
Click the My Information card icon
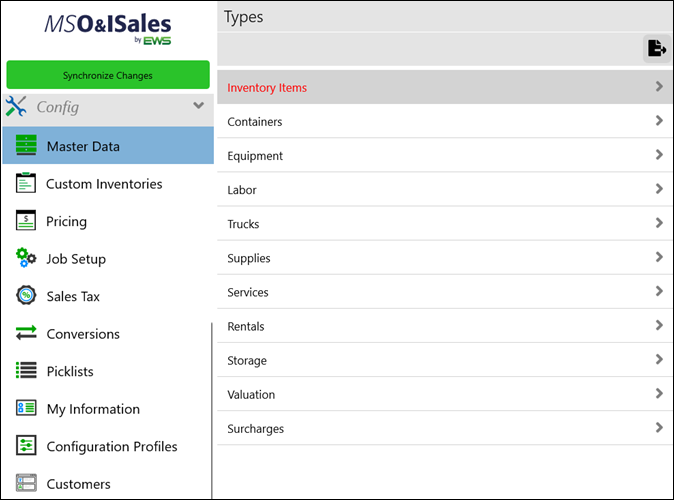point(27,409)
